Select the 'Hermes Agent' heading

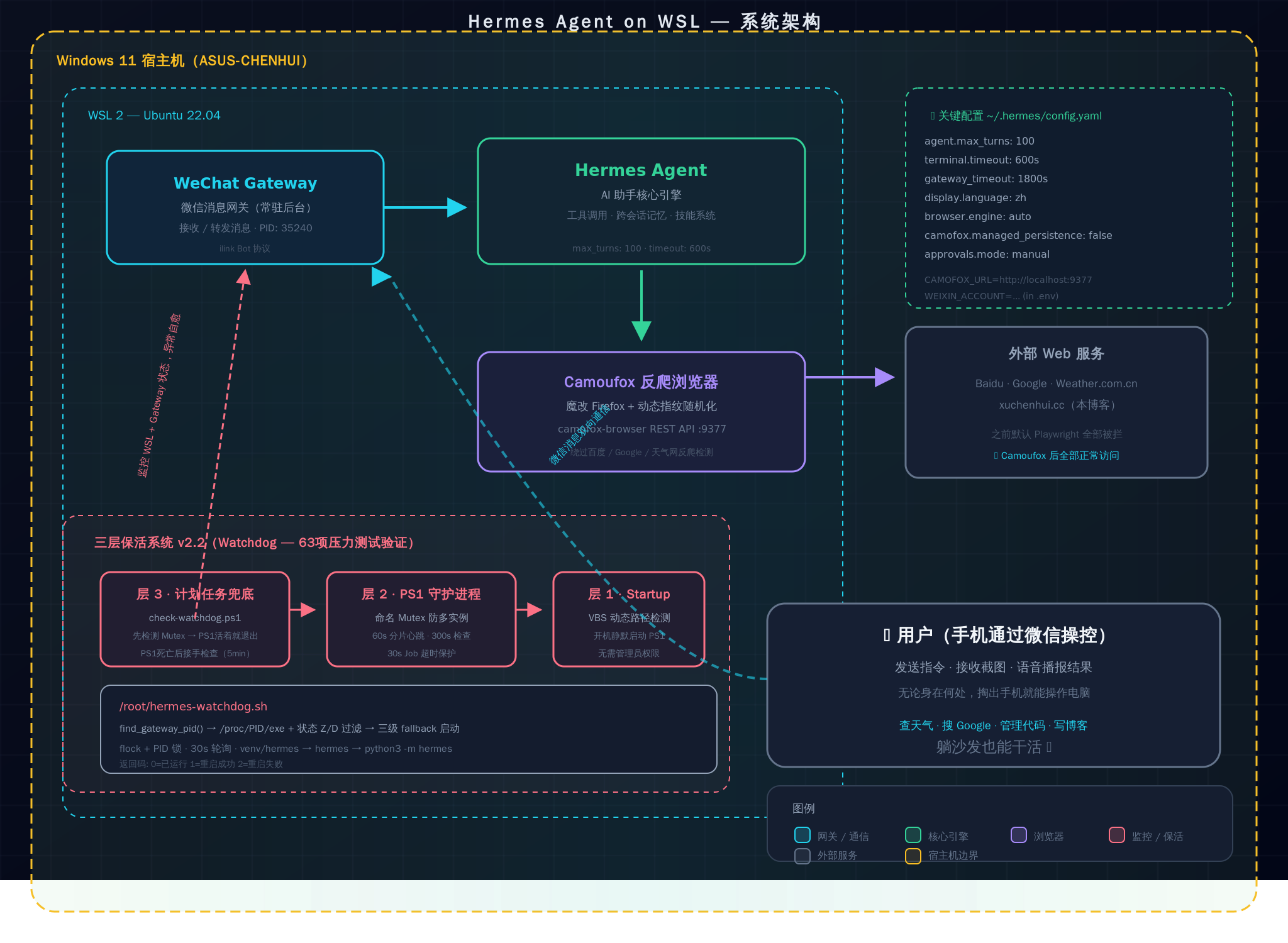(x=641, y=170)
